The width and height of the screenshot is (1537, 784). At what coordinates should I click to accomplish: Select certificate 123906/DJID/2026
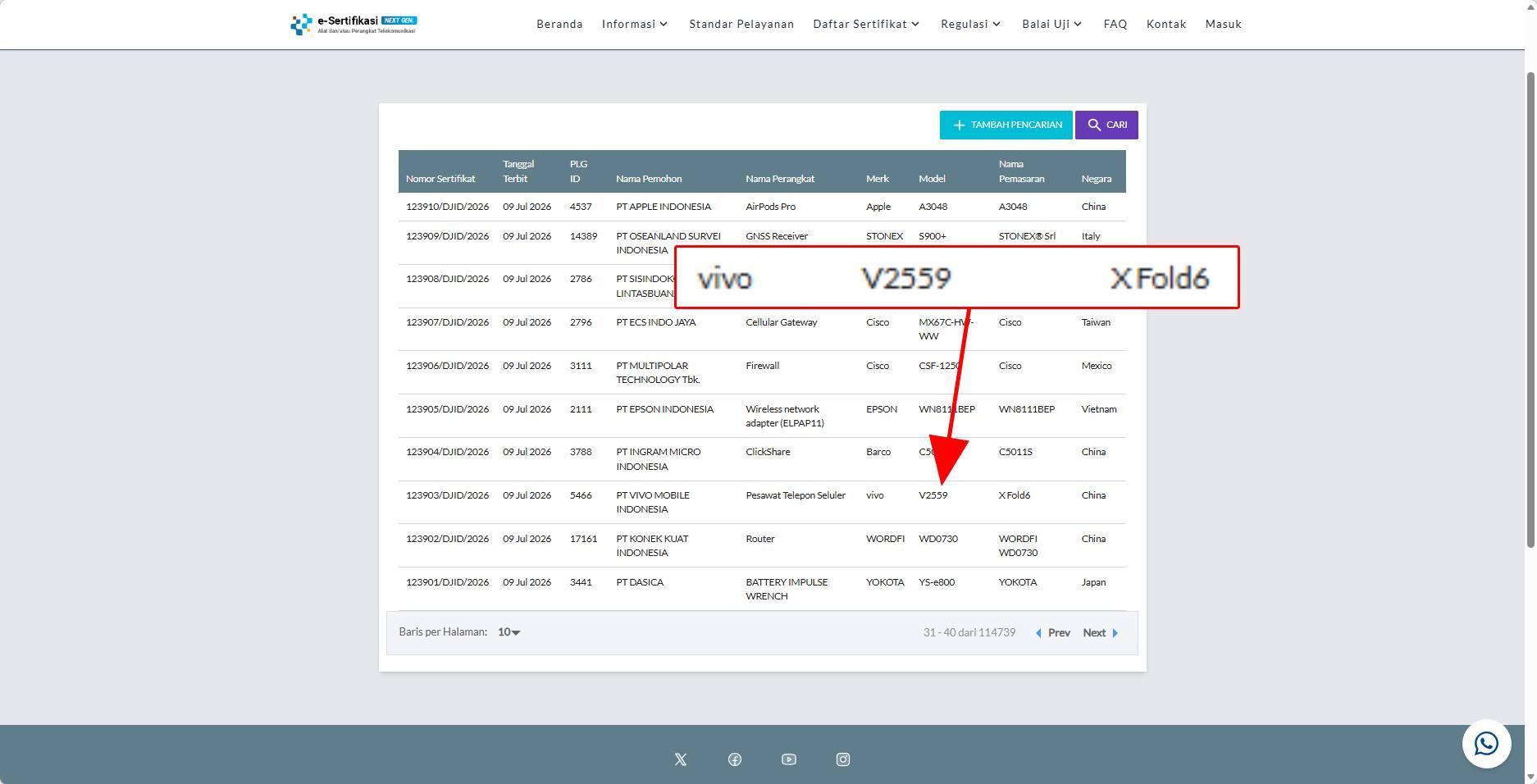pos(447,366)
